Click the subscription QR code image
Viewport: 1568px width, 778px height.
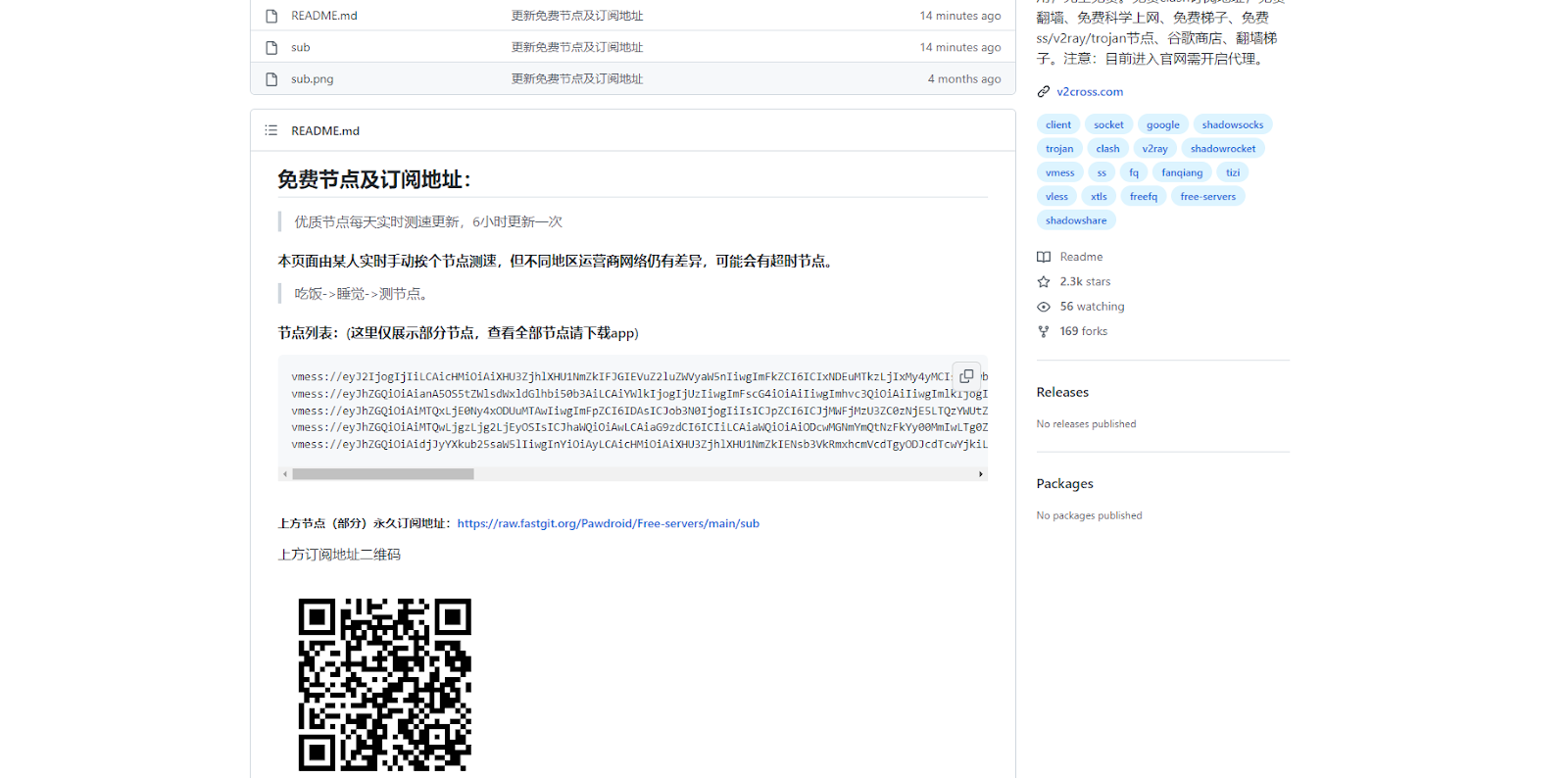[385, 685]
